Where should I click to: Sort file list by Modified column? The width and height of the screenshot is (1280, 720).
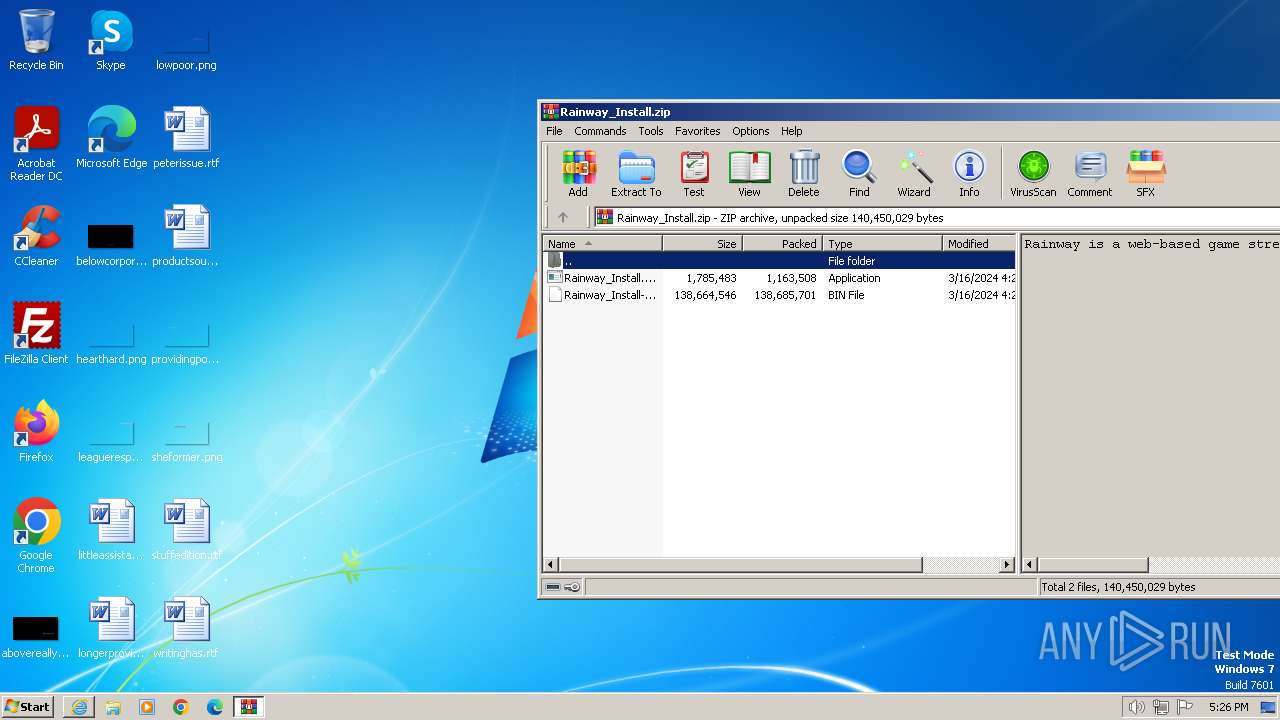pos(979,243)
